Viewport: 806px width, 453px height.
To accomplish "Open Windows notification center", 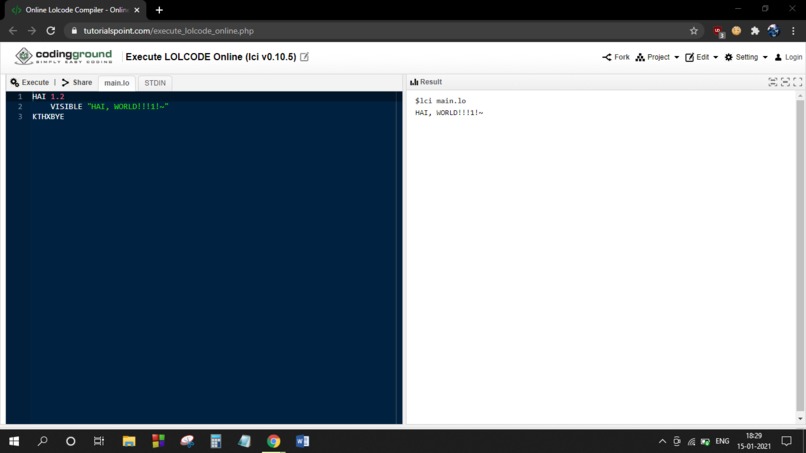I will pos(786,441).
